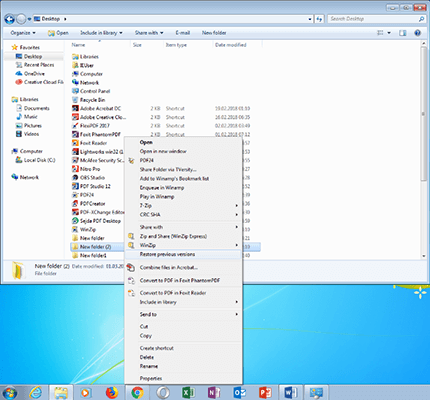Click Desktop in the address bar

coord(51,19)
